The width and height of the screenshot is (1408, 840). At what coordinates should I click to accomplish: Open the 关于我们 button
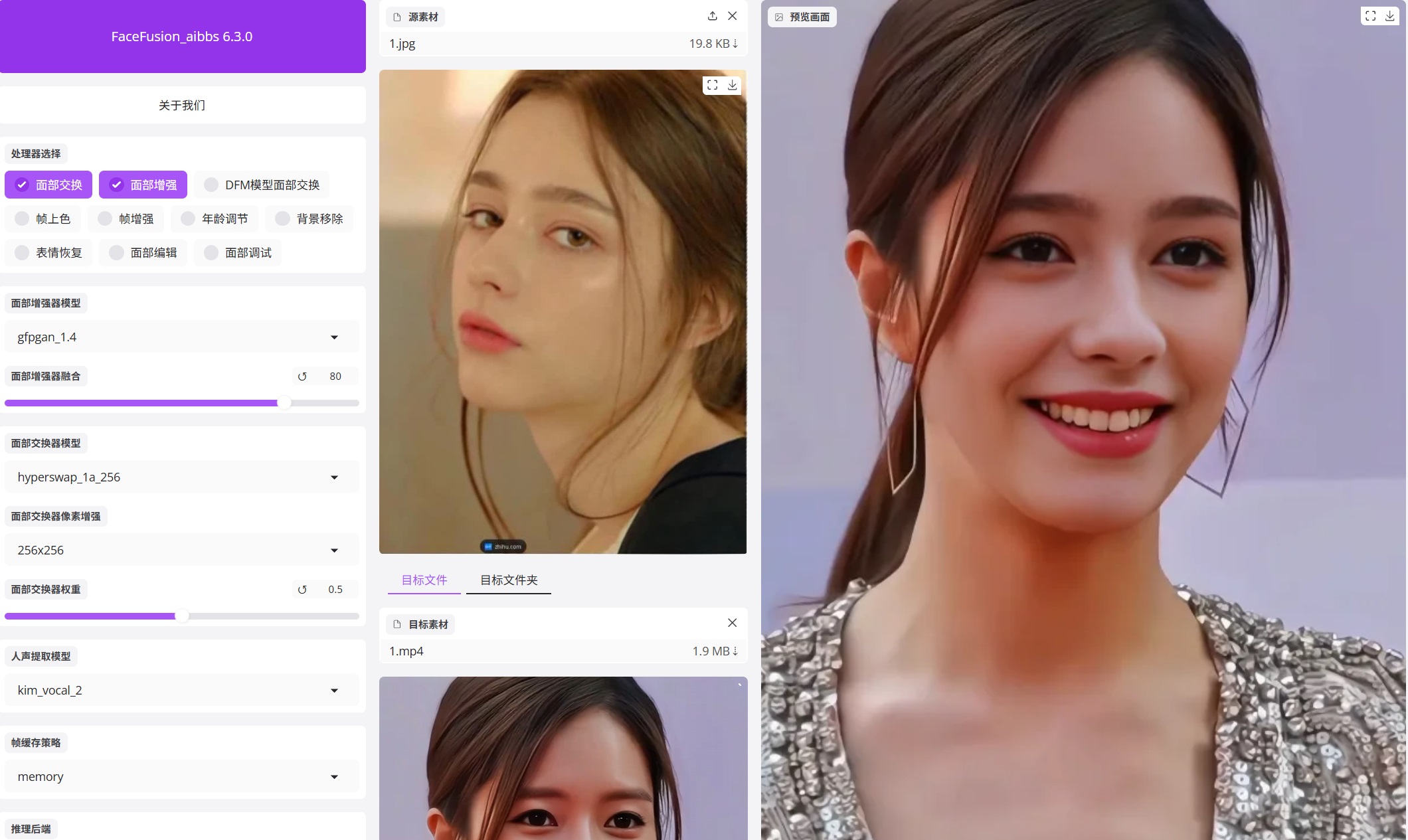[x=182, y=106]
